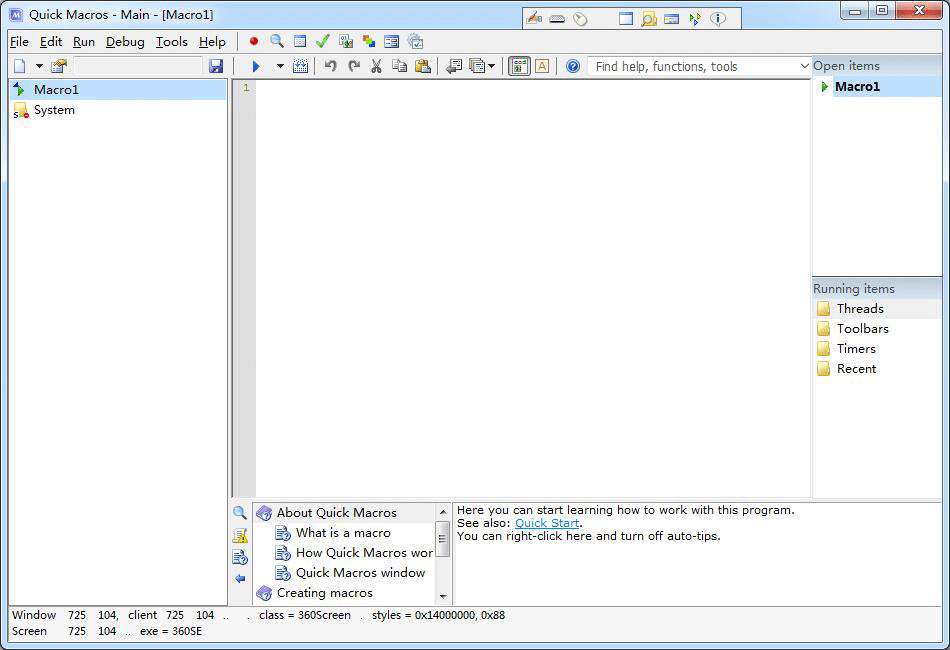Open the 'Find help, functions, tools' dropdown

click(804, 66)
